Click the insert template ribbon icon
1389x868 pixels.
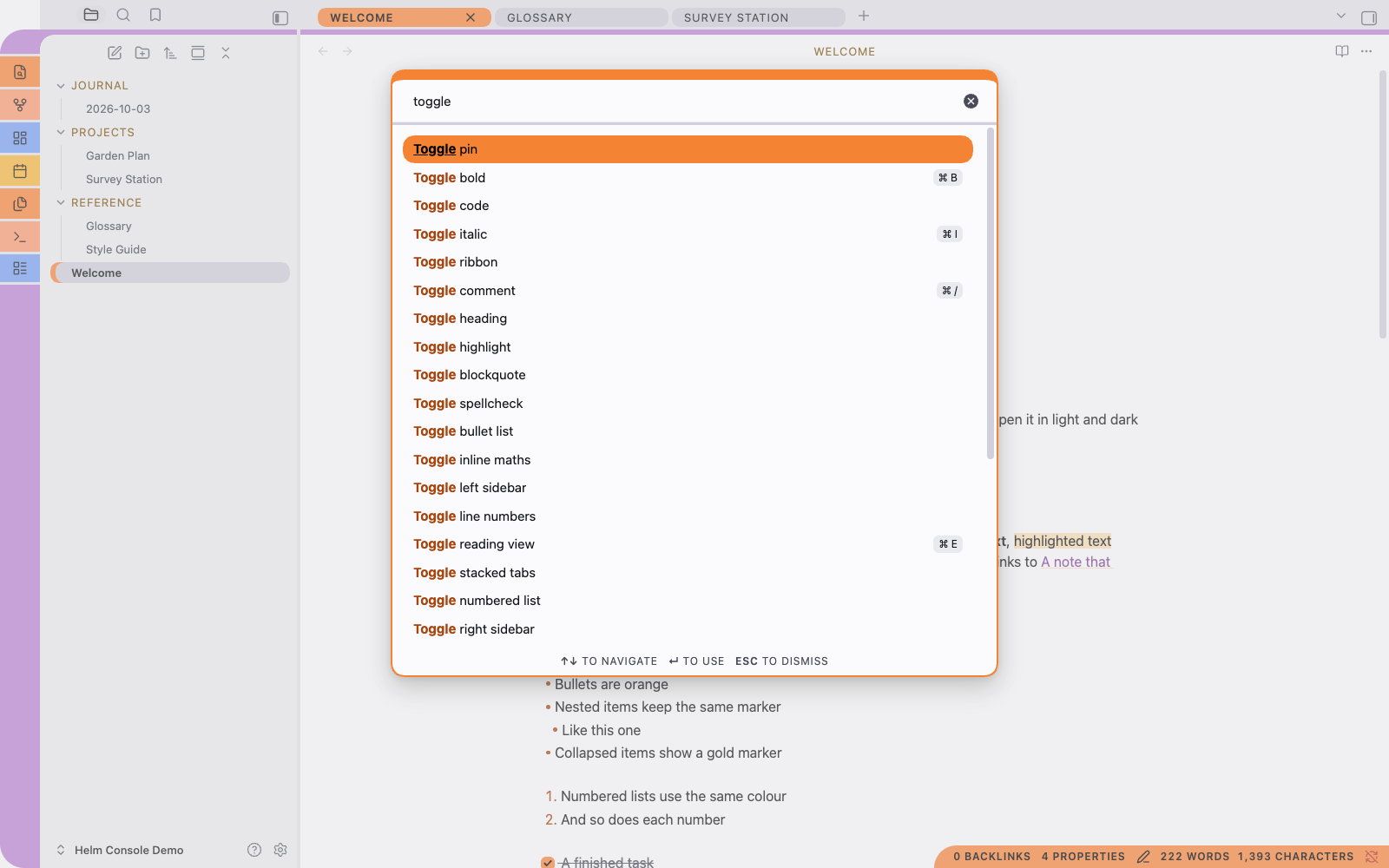[20, 204]
